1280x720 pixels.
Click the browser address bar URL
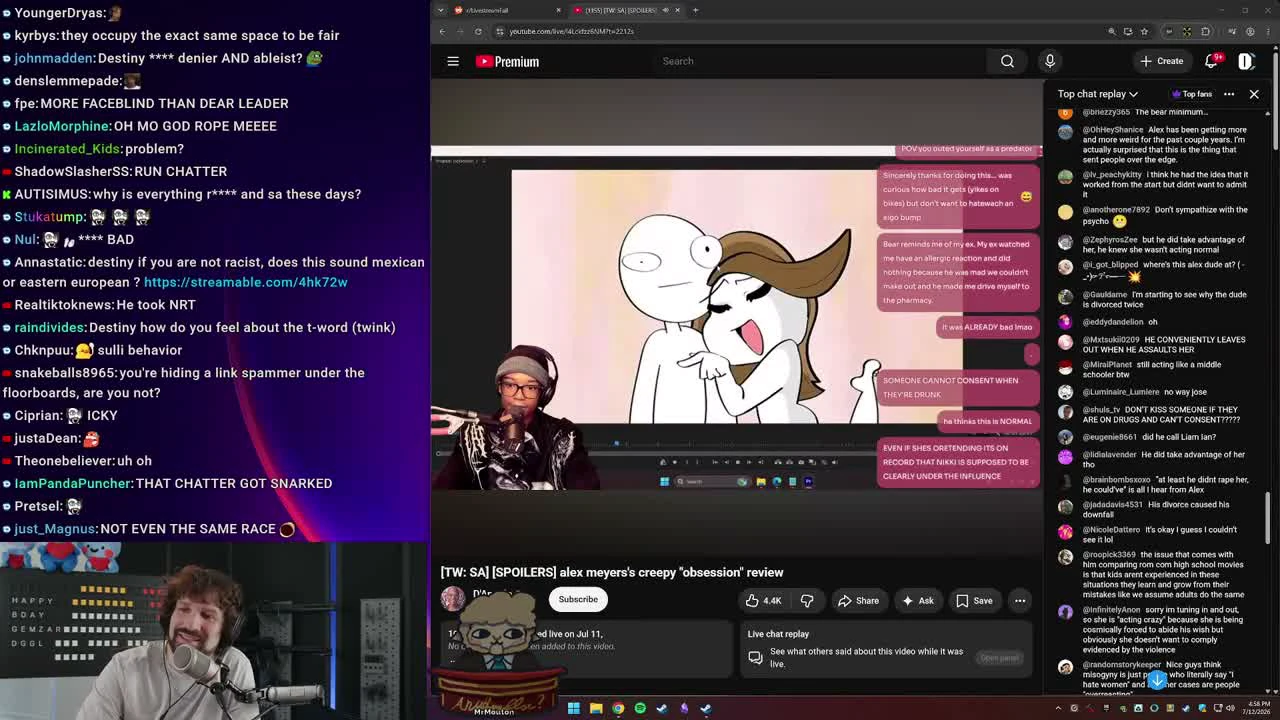(x=571, y=31)
